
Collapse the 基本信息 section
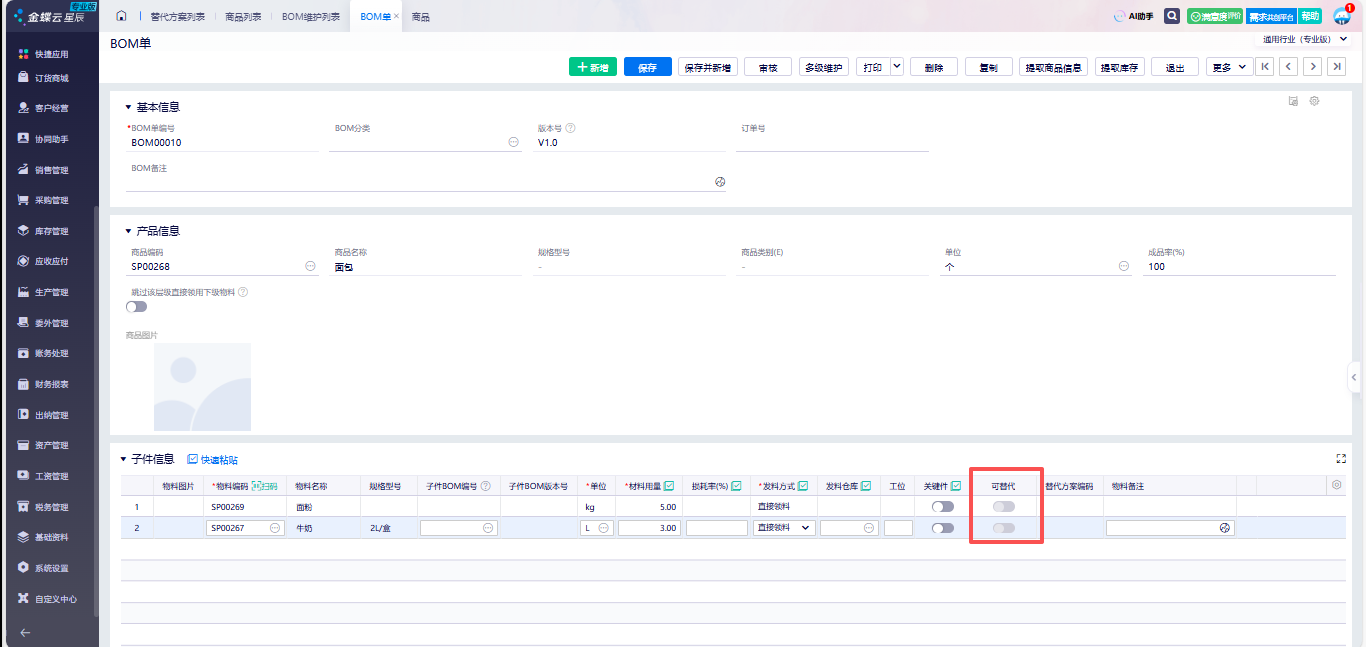pos(128,107)
